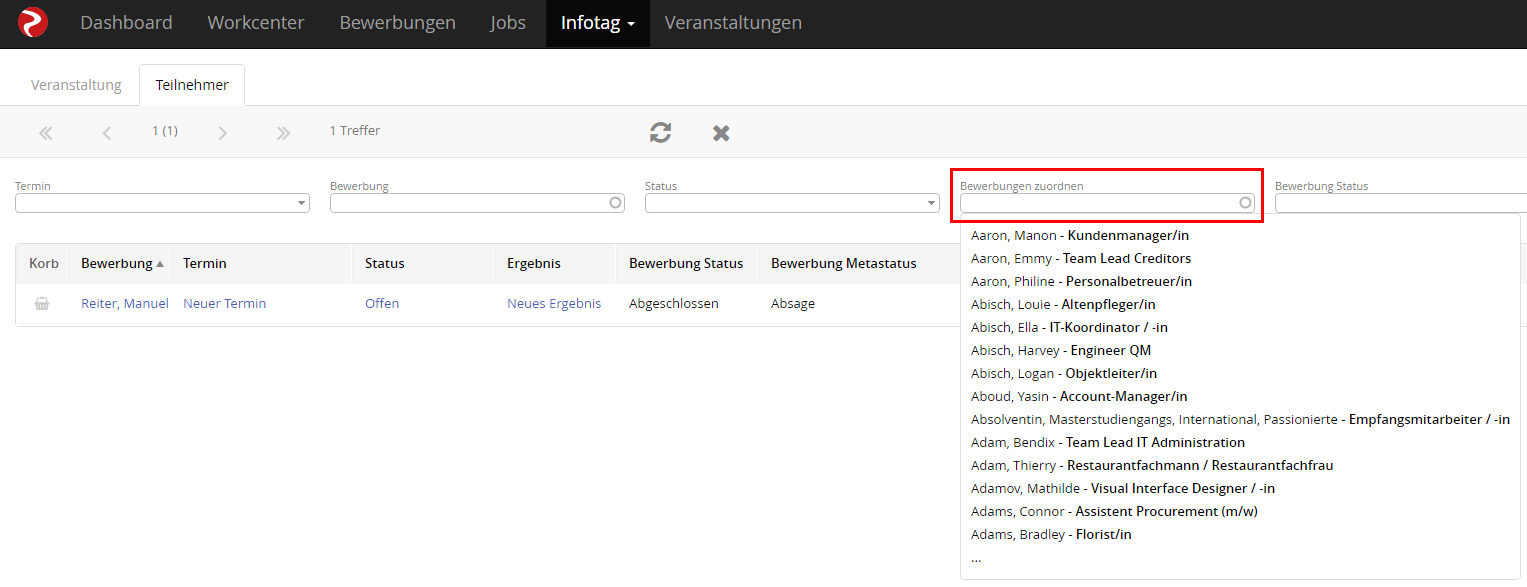Click Neuer Termin link
The image size is (1527, 587).
[x=225, y=304]
